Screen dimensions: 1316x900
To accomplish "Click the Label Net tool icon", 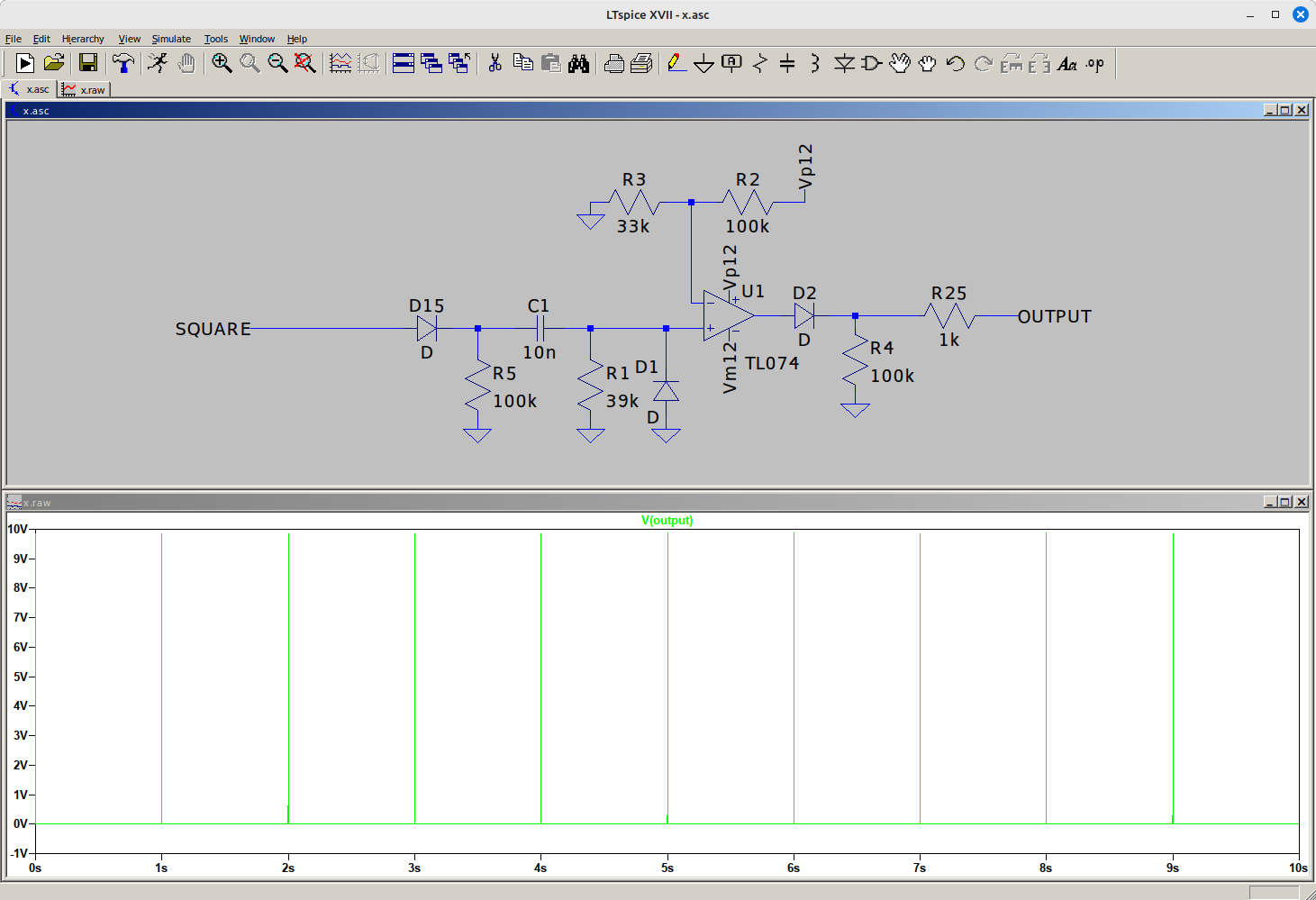I will point(731,63).
